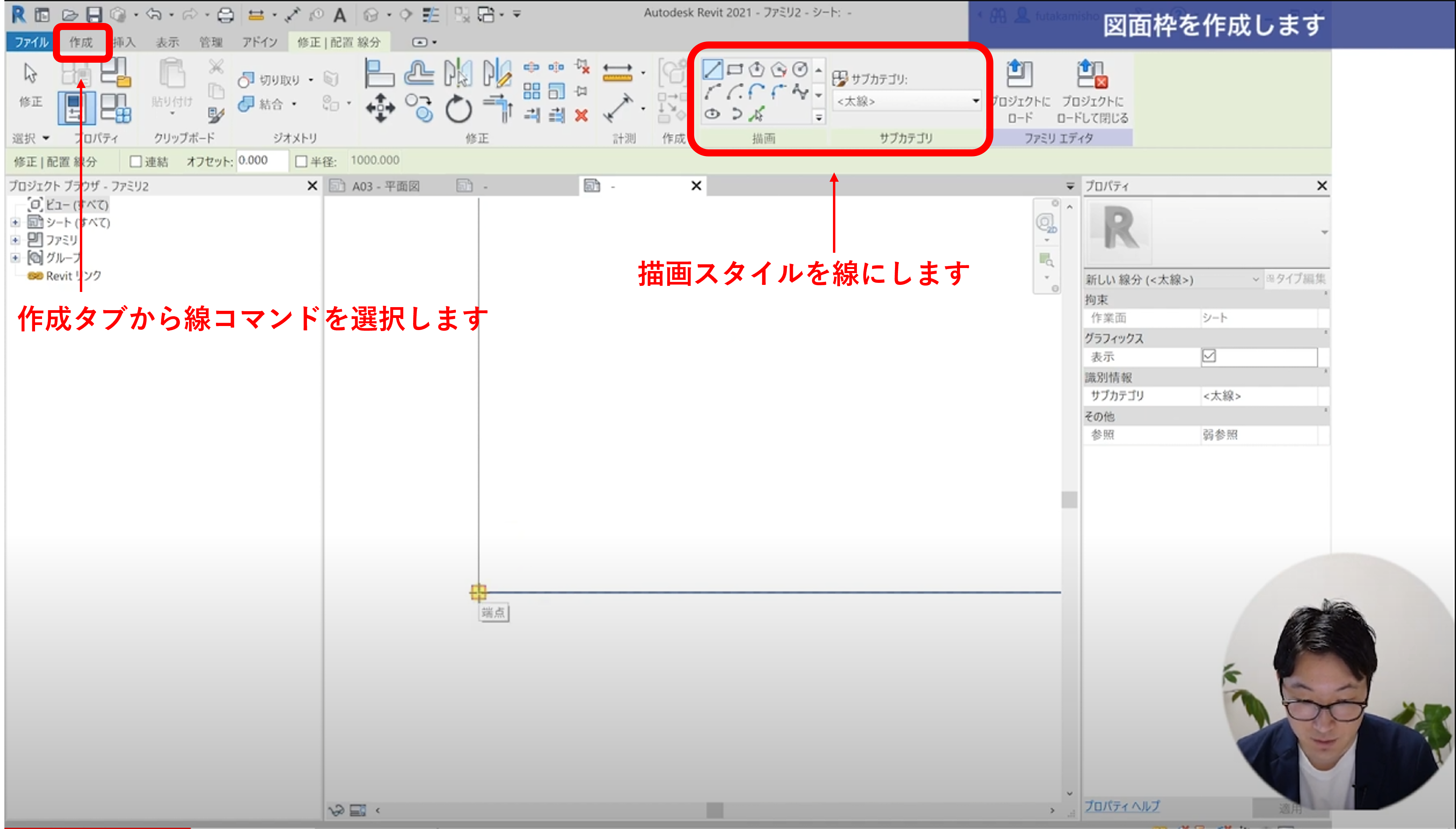
Task: Click the Move tool icon
Action: tap(380, 108)
